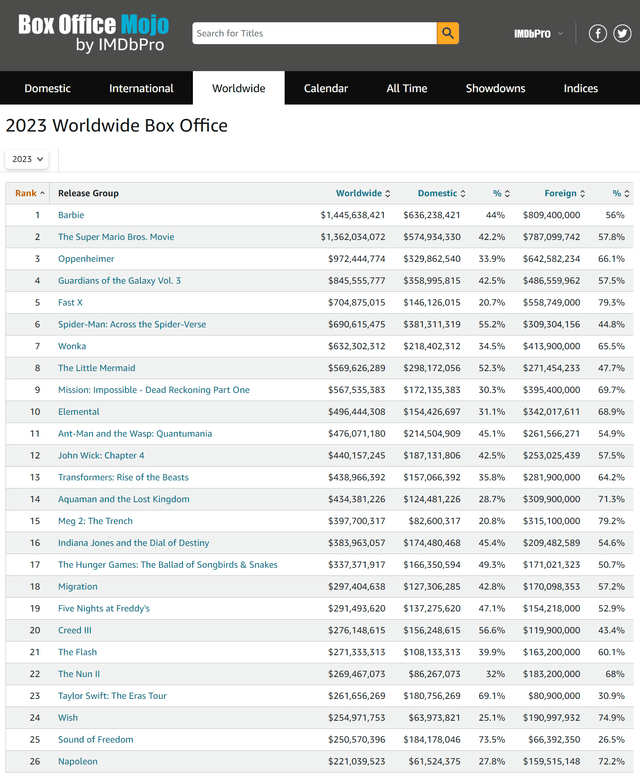Open Transformers: Rise of the Beasts

(123, 477)
